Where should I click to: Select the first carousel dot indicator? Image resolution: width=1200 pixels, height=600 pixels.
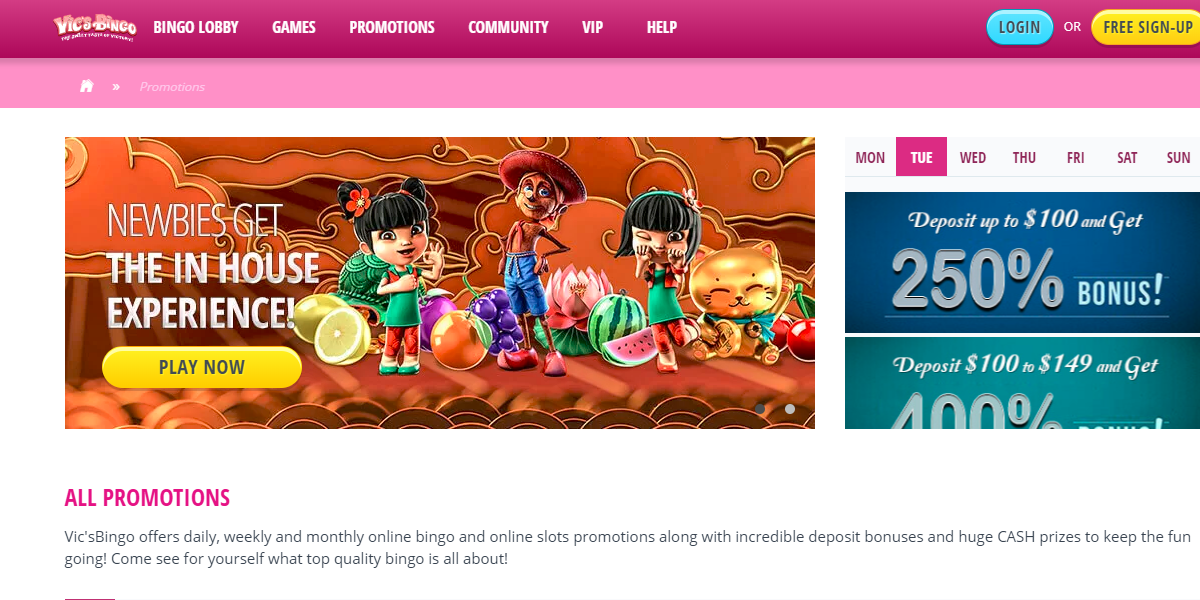pyautogui.click(x=761, y=408)
